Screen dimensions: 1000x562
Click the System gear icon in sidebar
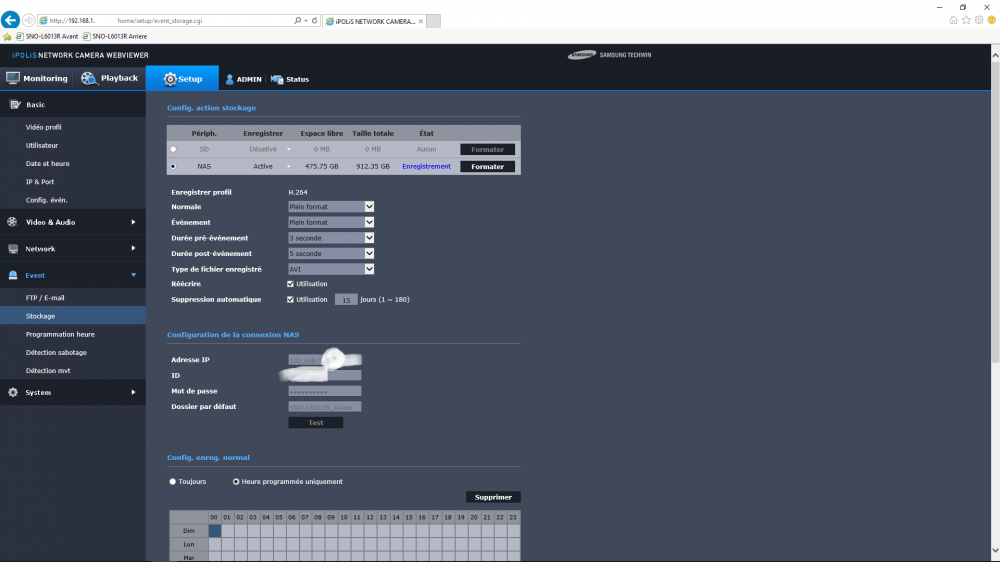[x=13, y=392]
